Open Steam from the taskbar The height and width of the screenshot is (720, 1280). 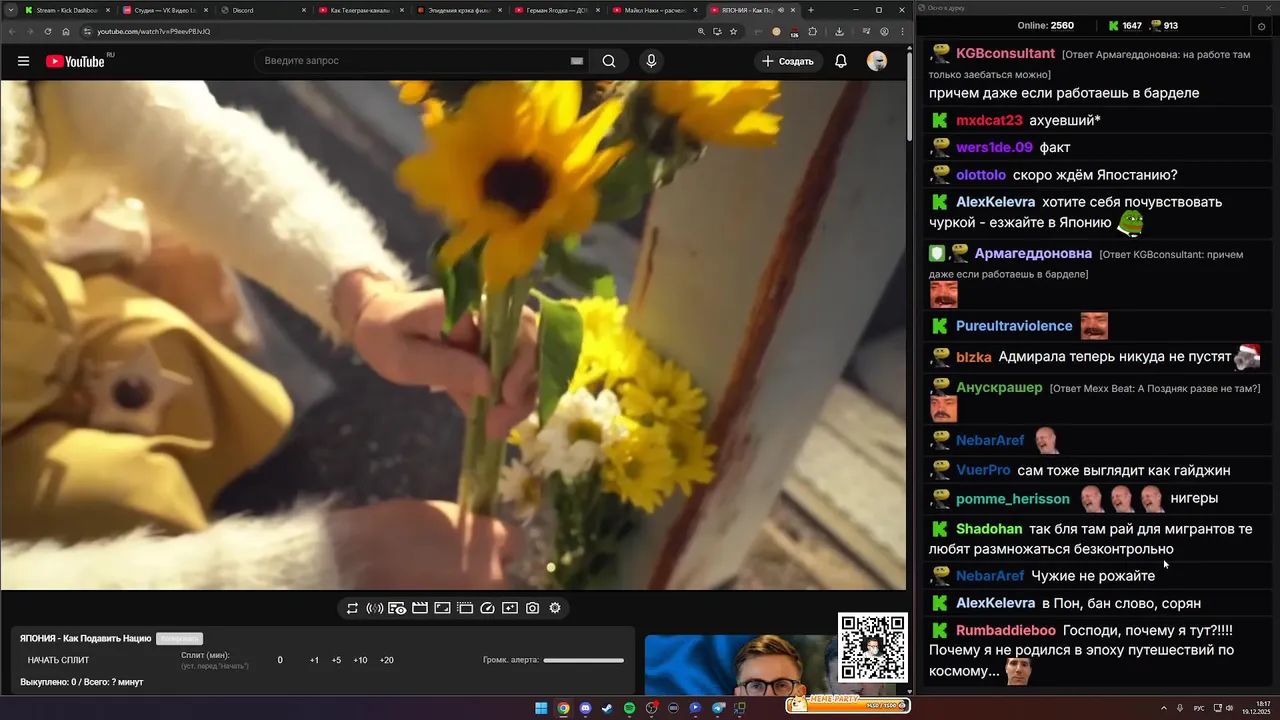607,708
